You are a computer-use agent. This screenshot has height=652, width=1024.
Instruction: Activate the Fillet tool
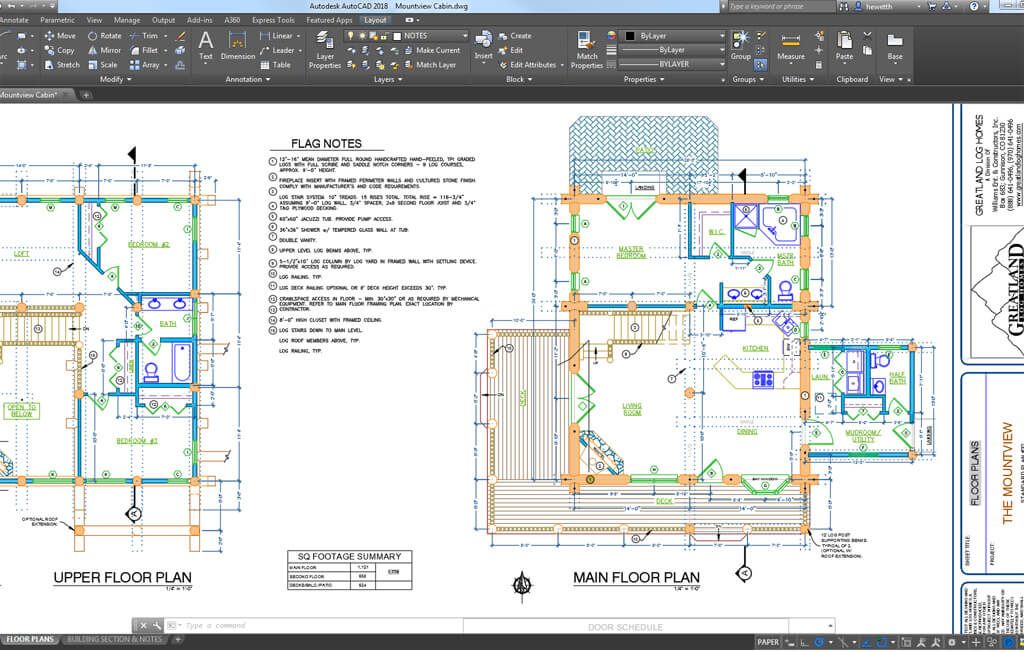click(144, 50)
